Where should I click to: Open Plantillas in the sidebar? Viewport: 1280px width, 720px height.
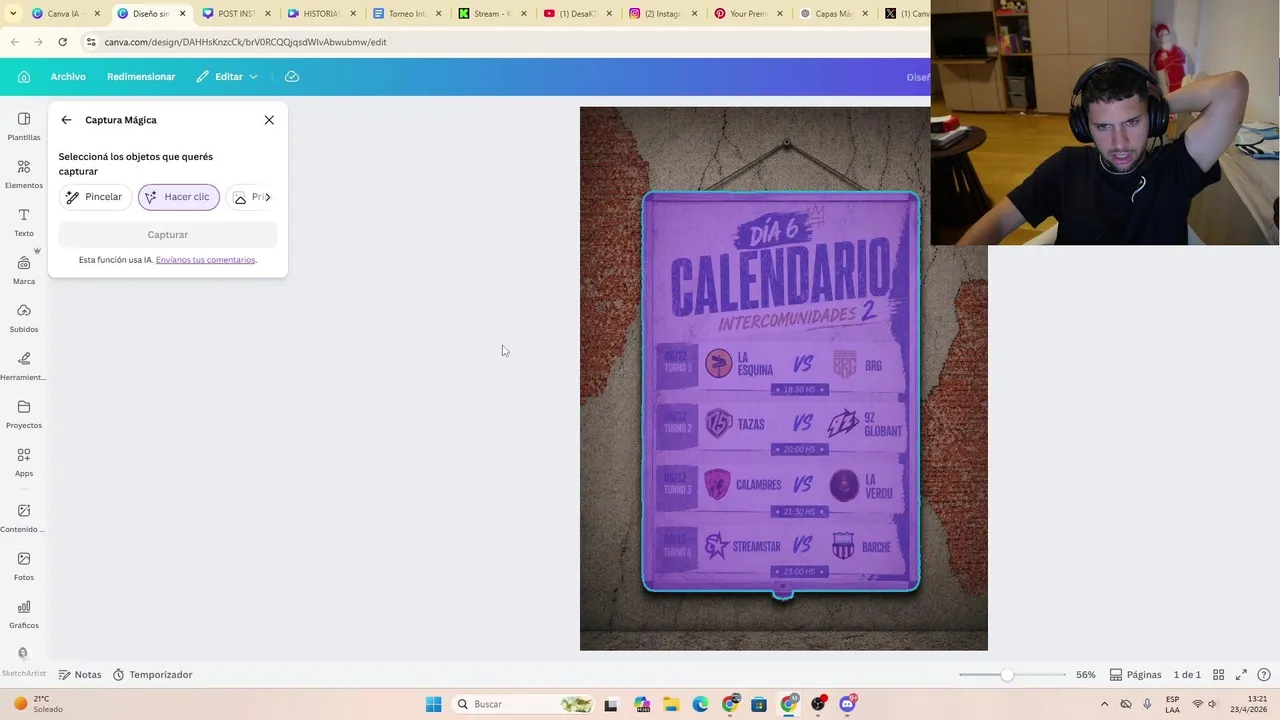[24, 127]
